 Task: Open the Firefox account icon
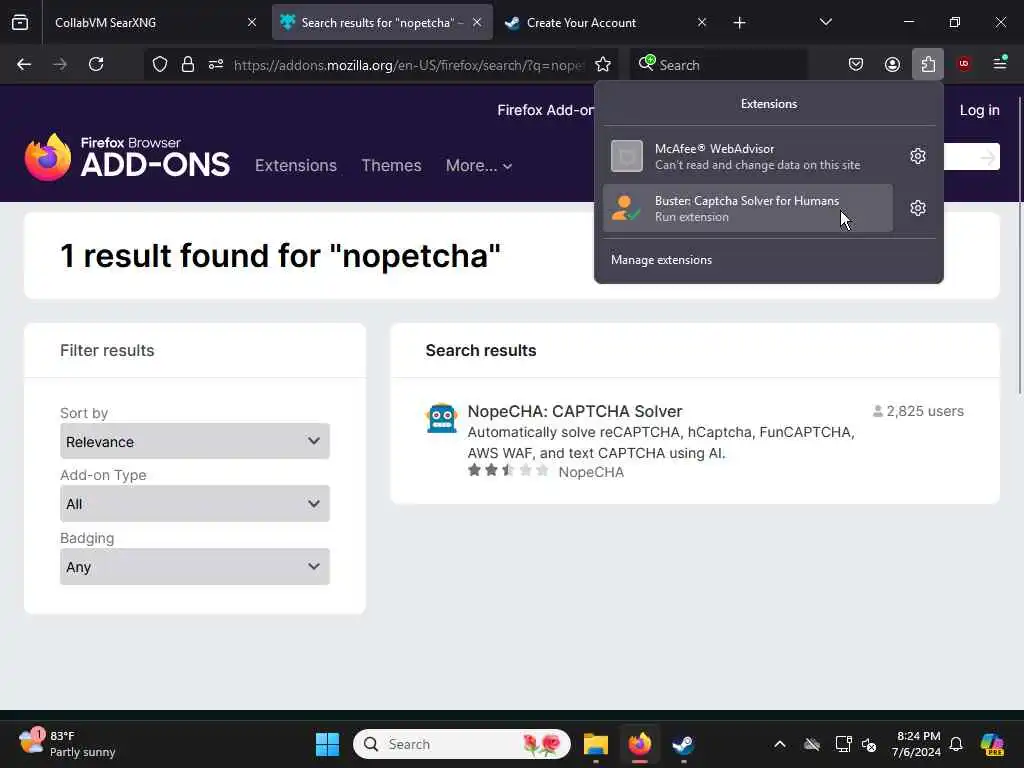pos(892,64)
